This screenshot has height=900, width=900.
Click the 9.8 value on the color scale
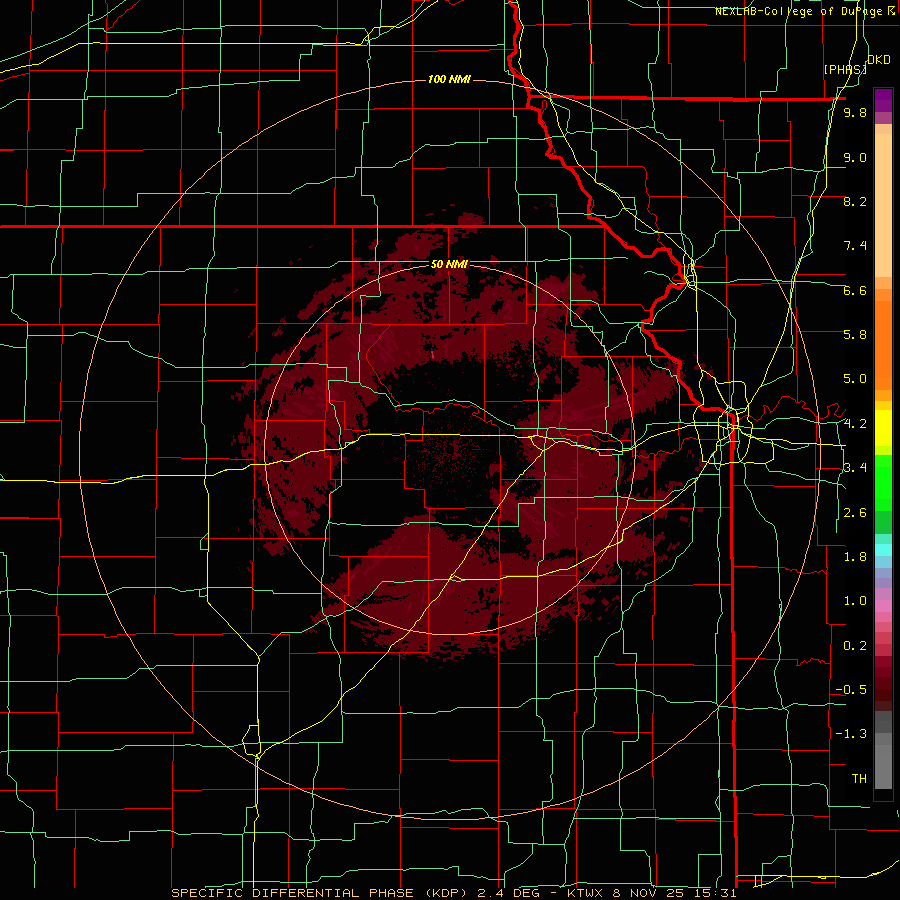tap(855, 112)
